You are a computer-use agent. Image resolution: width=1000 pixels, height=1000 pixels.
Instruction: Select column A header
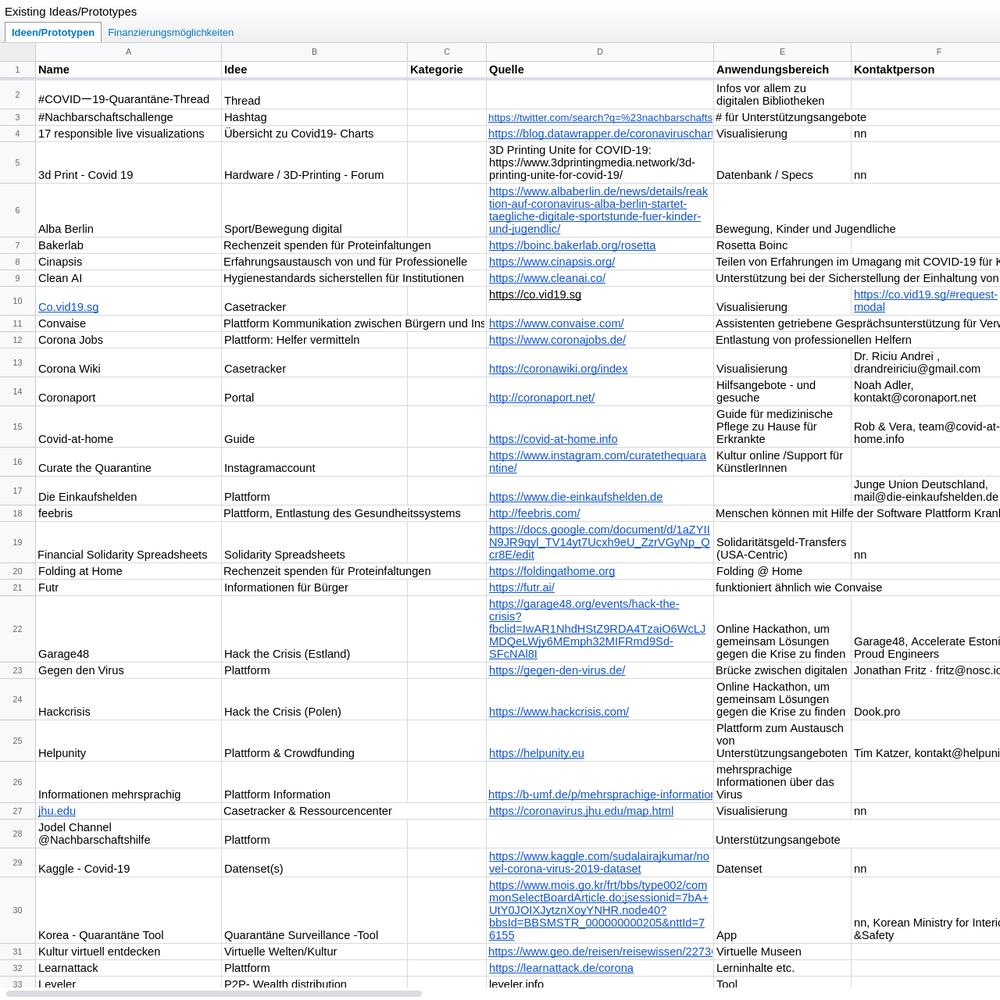point(128,52)
